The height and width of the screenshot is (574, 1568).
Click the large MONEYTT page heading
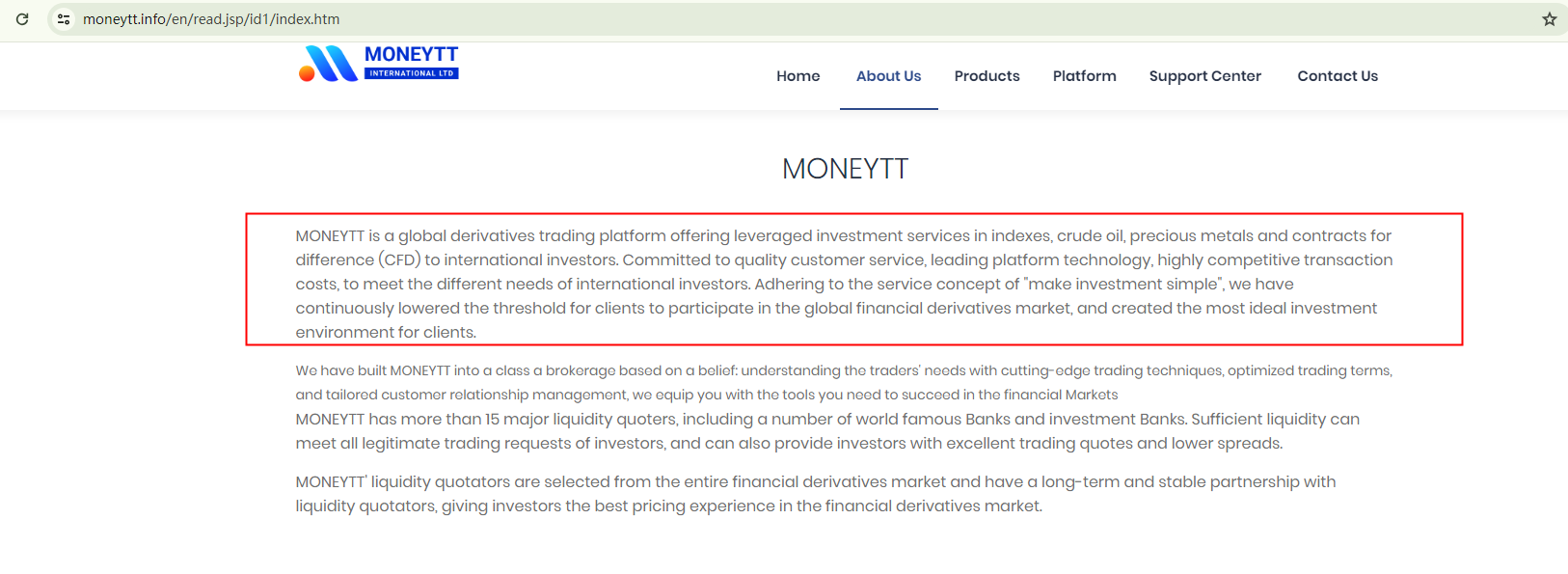[845, 169]
